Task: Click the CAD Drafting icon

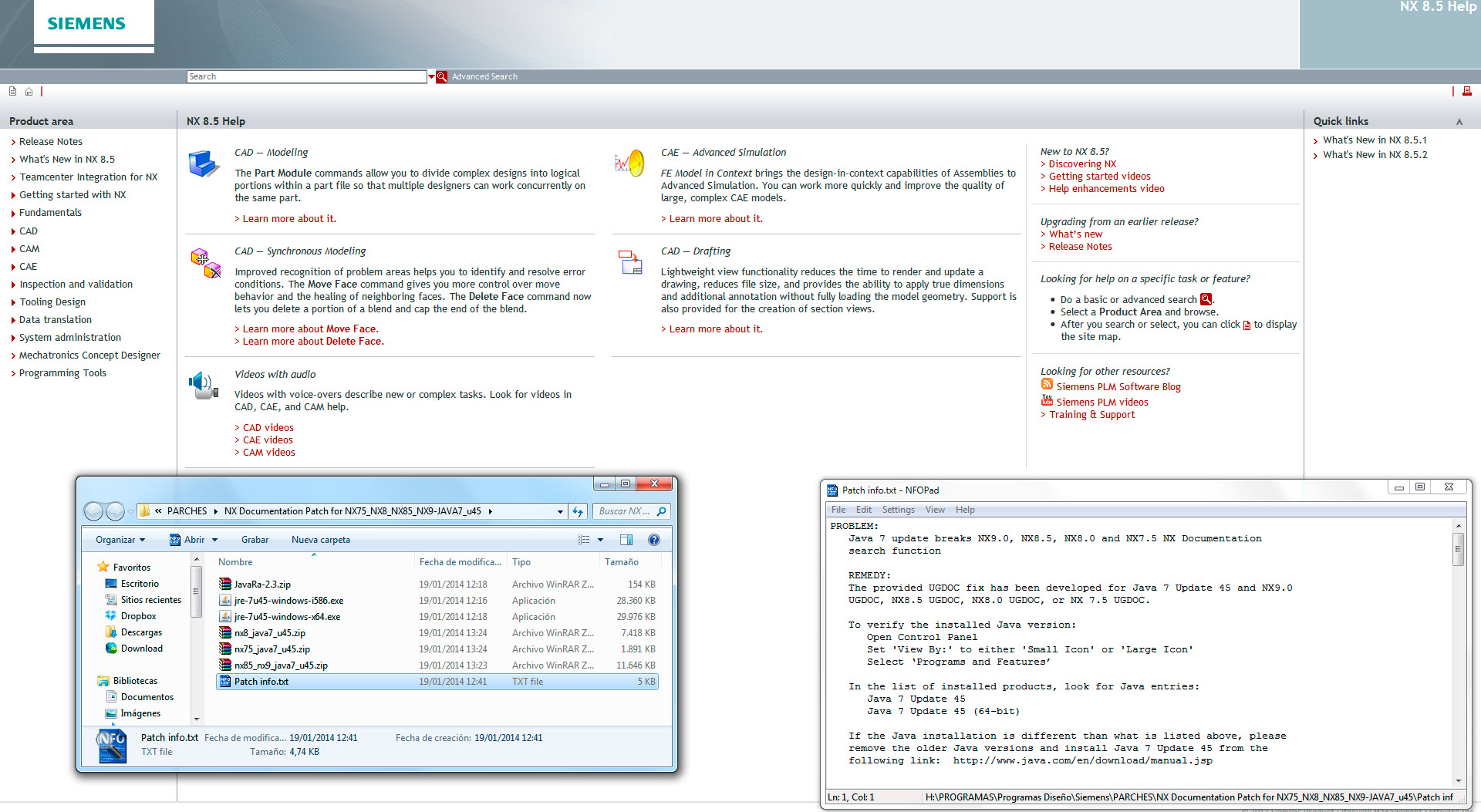Action: click(631, 262)
